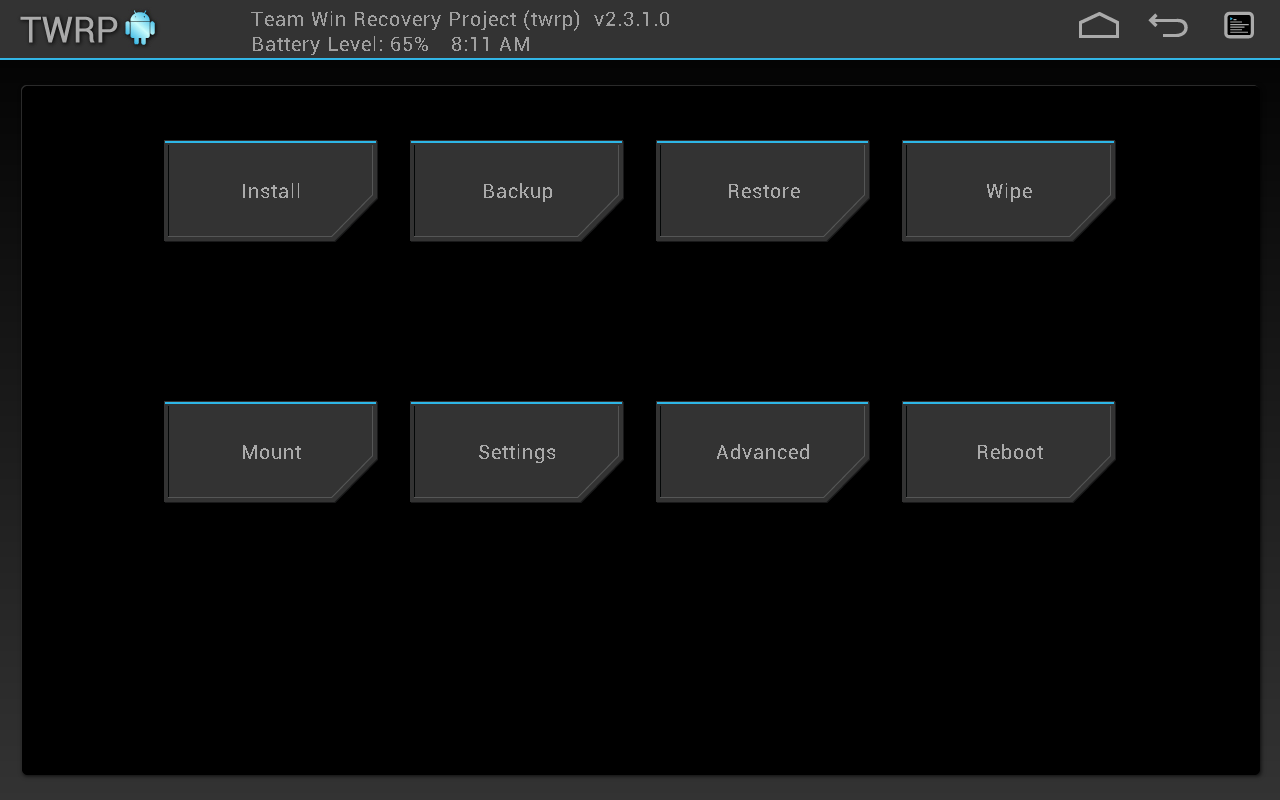Open the Settings menu
The height and width of the screenshot is (800, 1280).
(517, 452)
